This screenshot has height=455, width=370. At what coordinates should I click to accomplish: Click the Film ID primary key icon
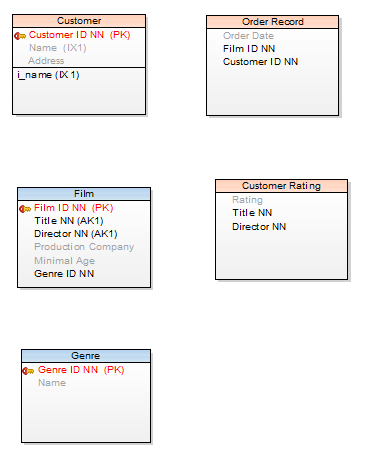point(25,209)
